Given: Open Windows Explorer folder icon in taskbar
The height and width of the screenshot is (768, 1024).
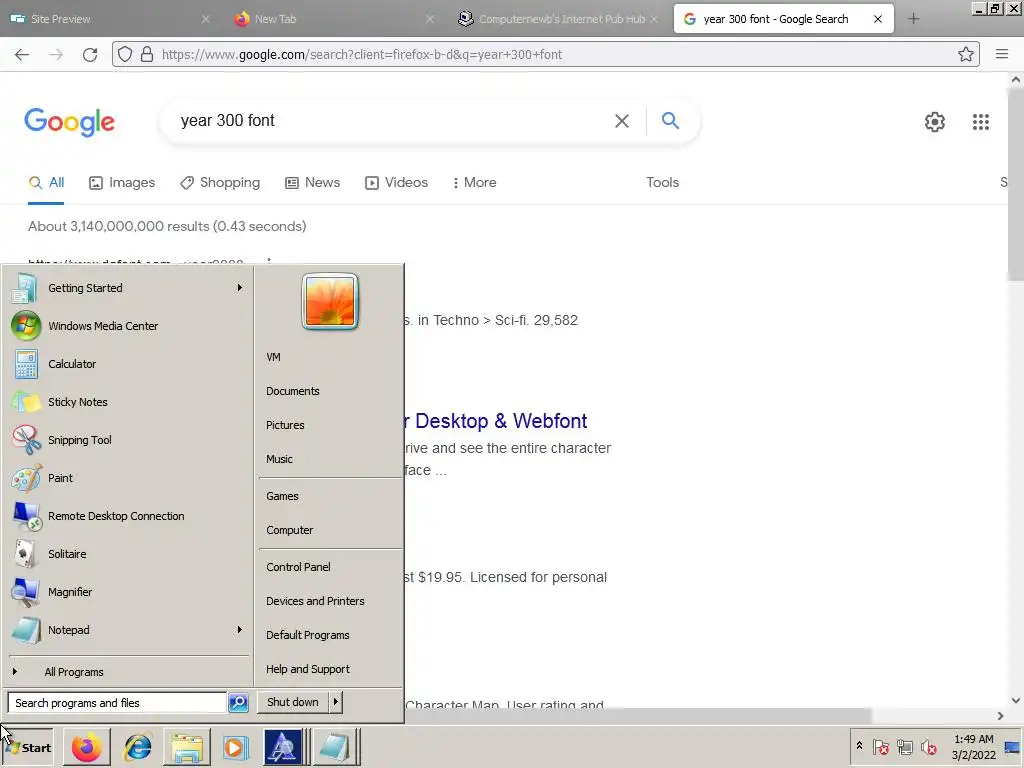Looking at the screenshot, I should point(187,747).
